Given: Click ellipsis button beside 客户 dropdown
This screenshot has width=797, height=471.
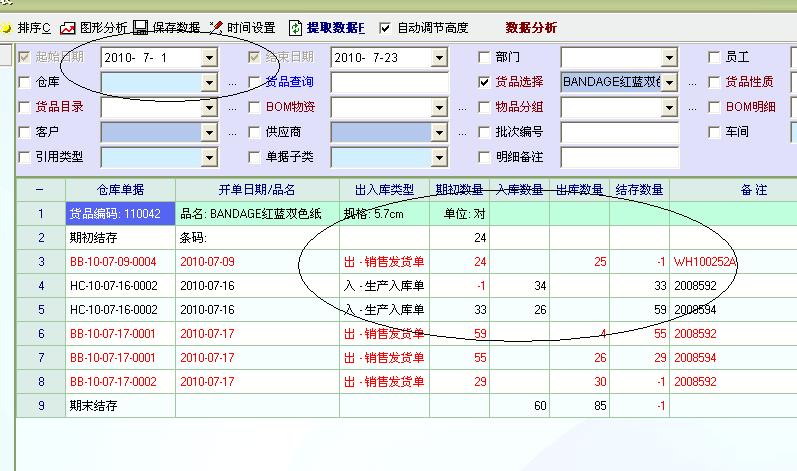Looking at the screenshot, I should [x=232, y=132].
